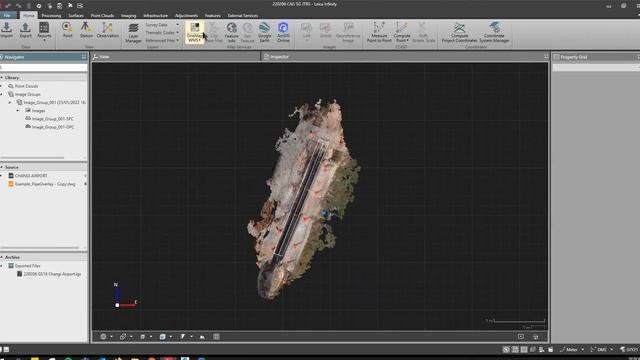640x360 pixels.
Task: Select Exported Files tree node
Action: [x=27, y=266]
